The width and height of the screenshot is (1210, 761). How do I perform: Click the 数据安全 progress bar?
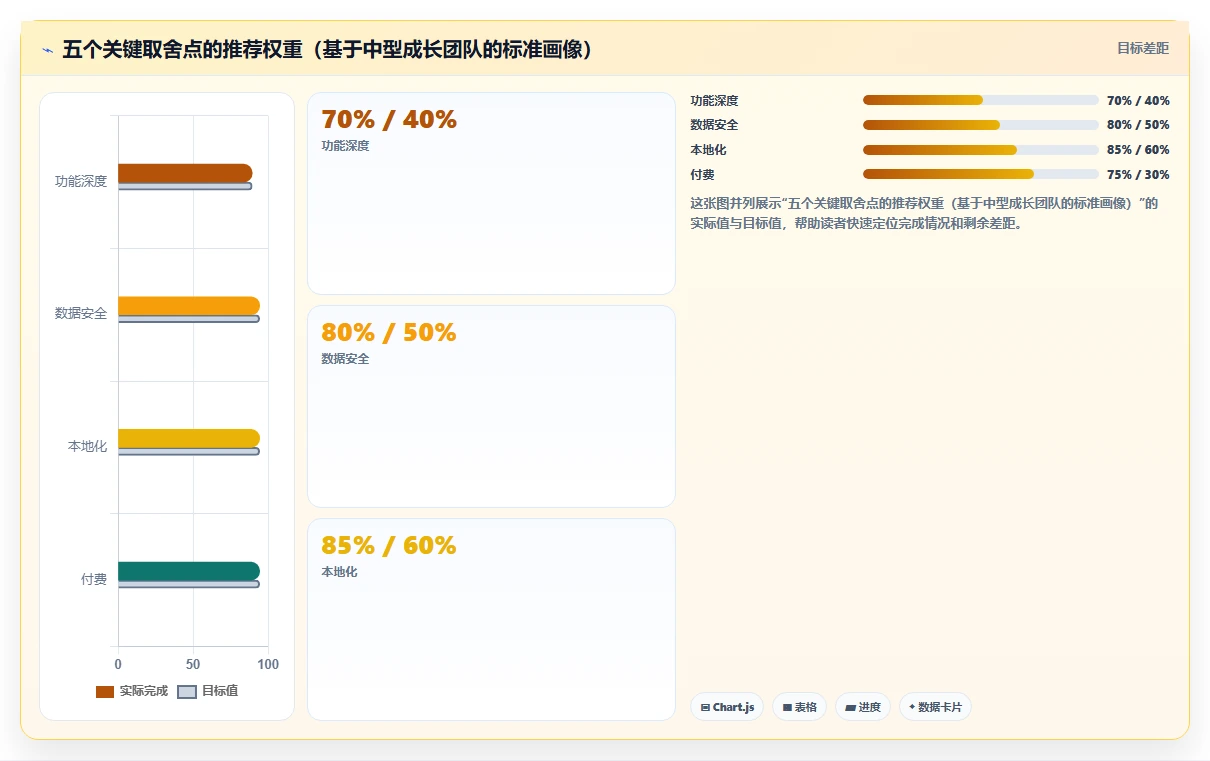[x=981, y=125]
